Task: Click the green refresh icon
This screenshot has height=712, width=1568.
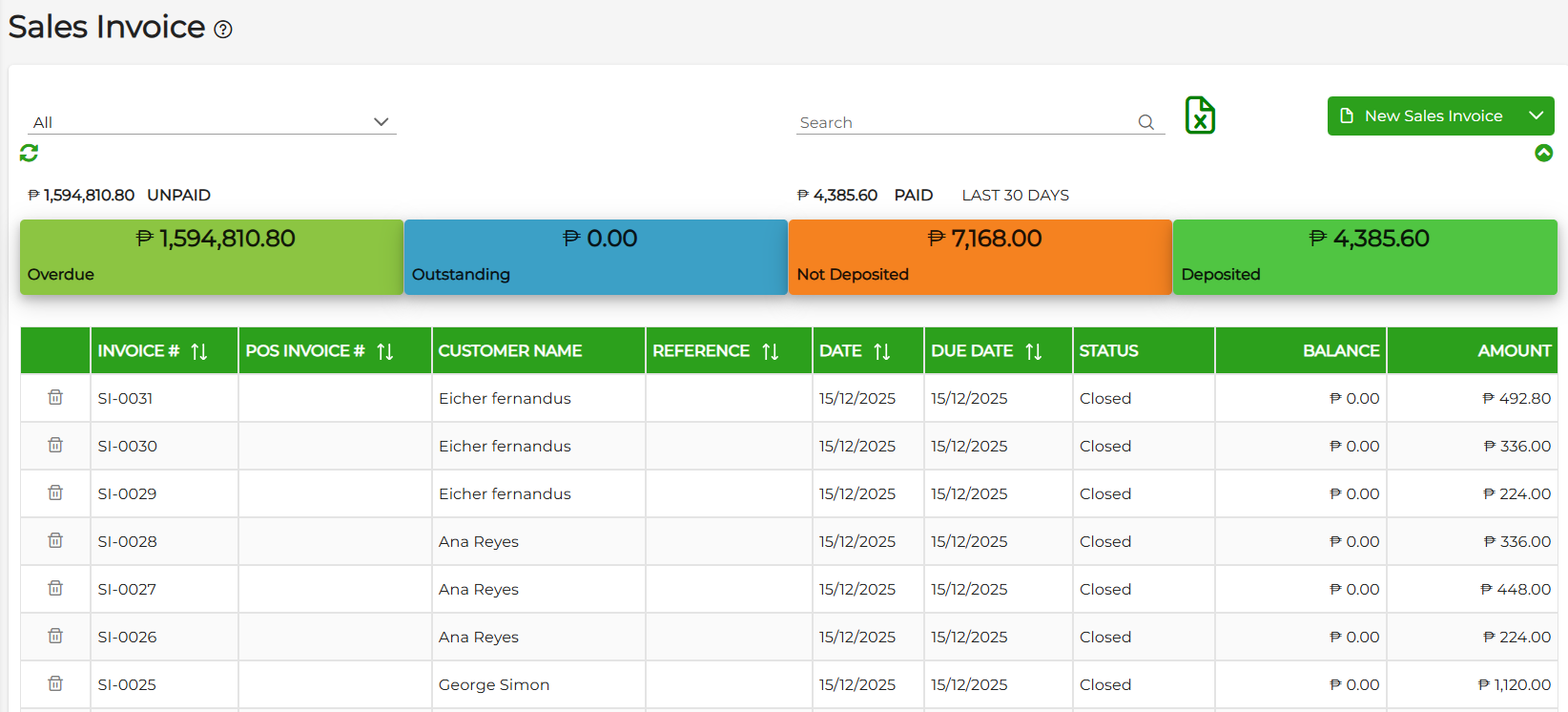Action: click(29, 153)
